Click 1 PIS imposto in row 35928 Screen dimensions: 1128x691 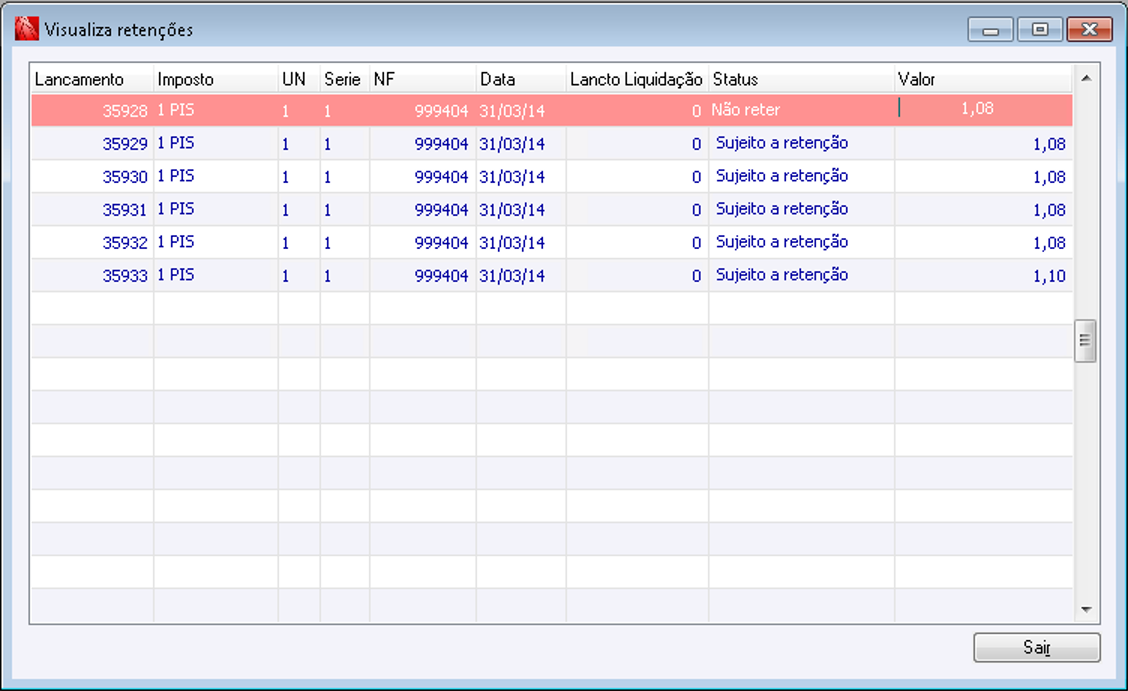click(176, 110)
